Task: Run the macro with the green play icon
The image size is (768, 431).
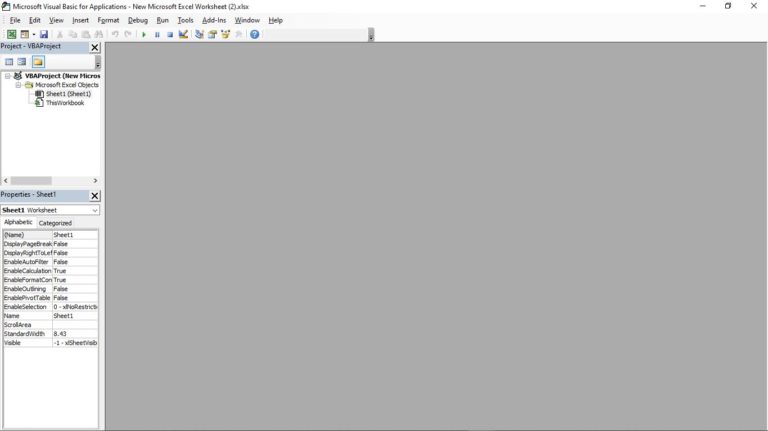Action: point(144,34)
